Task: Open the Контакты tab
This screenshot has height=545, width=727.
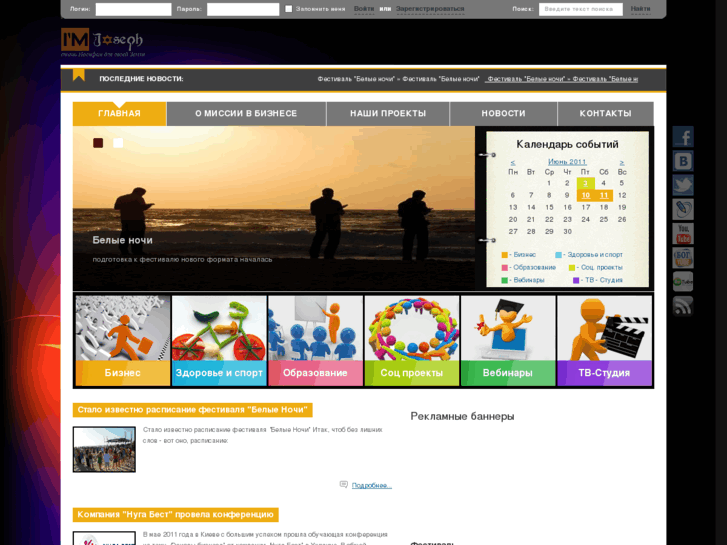Action: pos(606,114)
